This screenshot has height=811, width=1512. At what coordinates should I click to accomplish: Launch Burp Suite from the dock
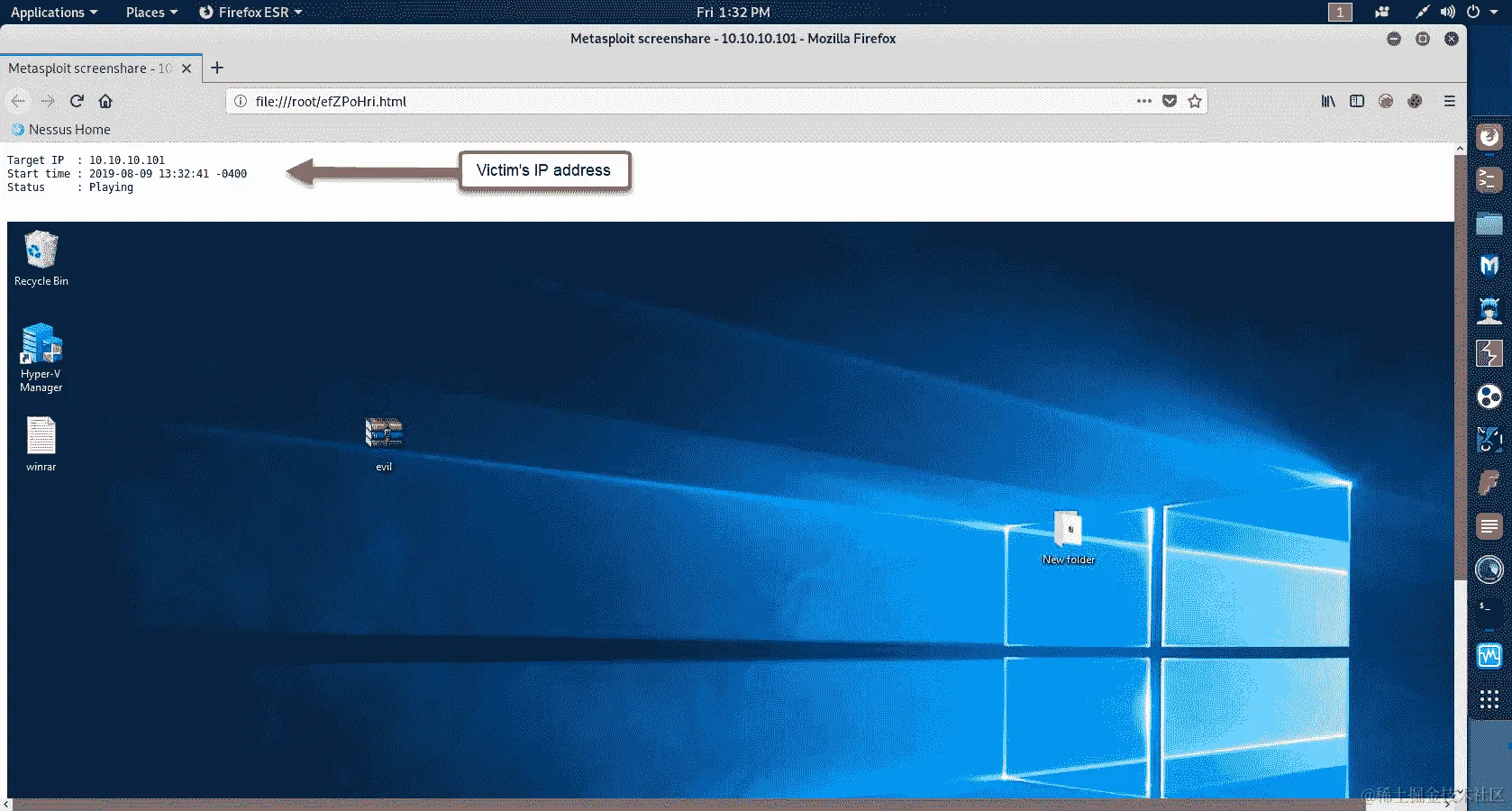tap(1489, 353)
